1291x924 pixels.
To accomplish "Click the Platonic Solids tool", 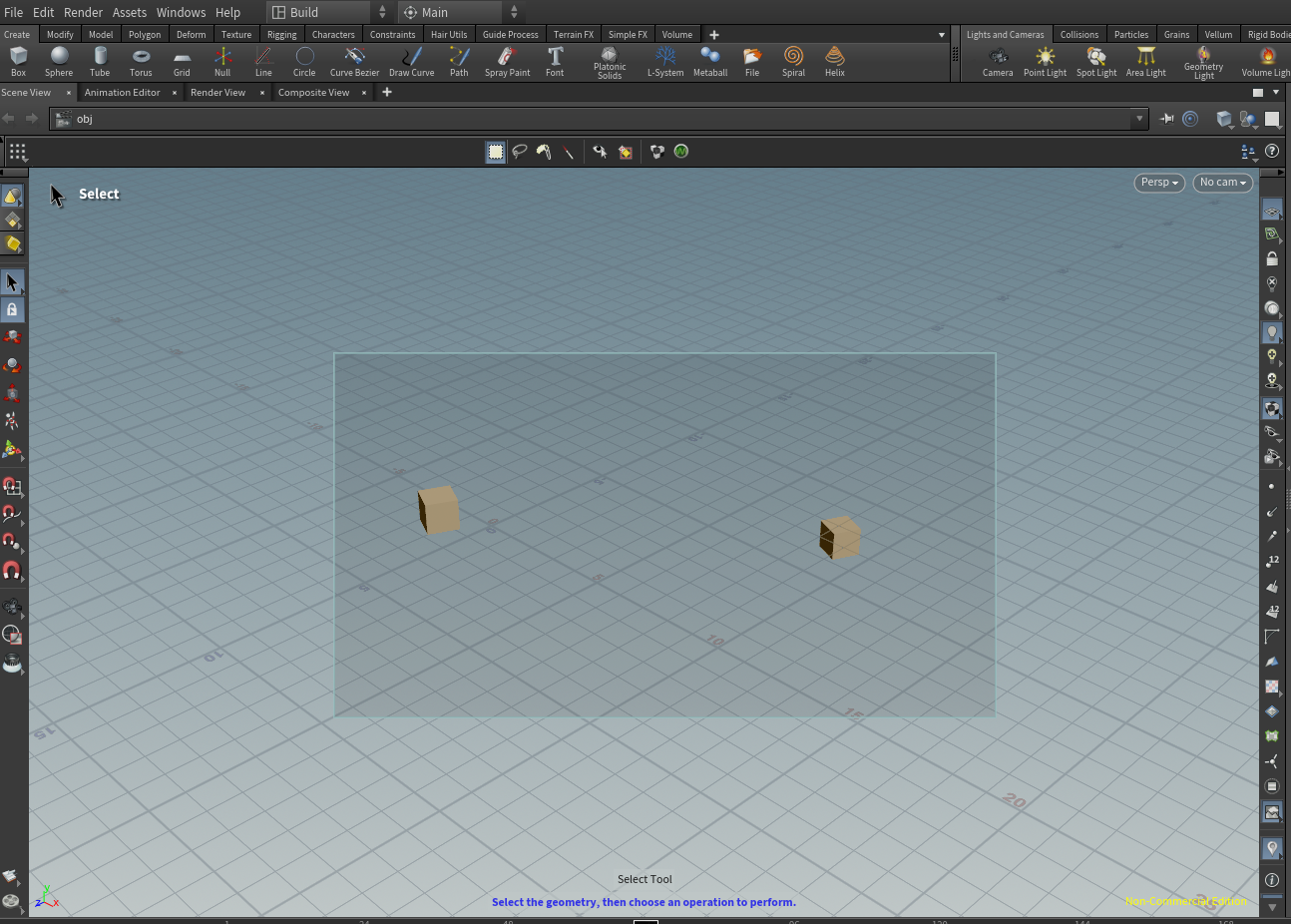I will tap(609, 62).
